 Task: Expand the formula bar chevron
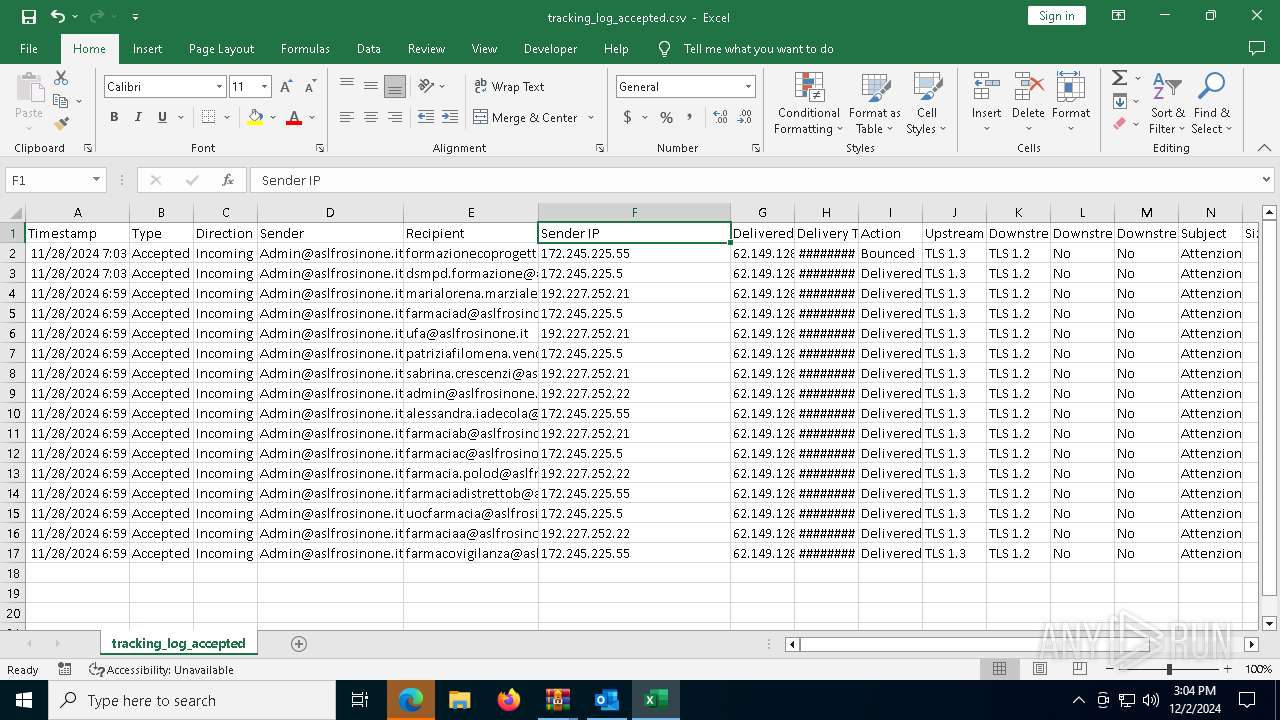(1266, 180)
